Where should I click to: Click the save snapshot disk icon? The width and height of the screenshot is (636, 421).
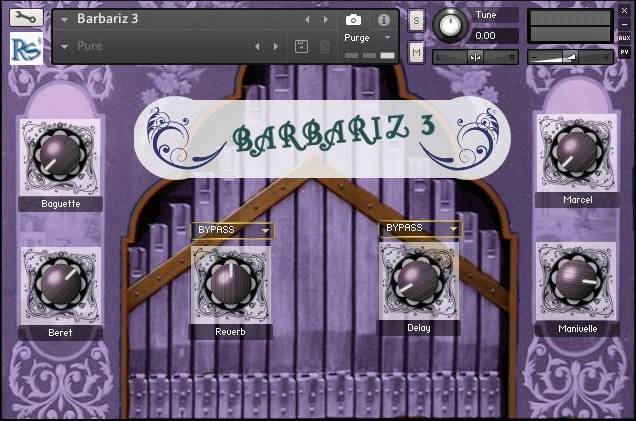301,46
